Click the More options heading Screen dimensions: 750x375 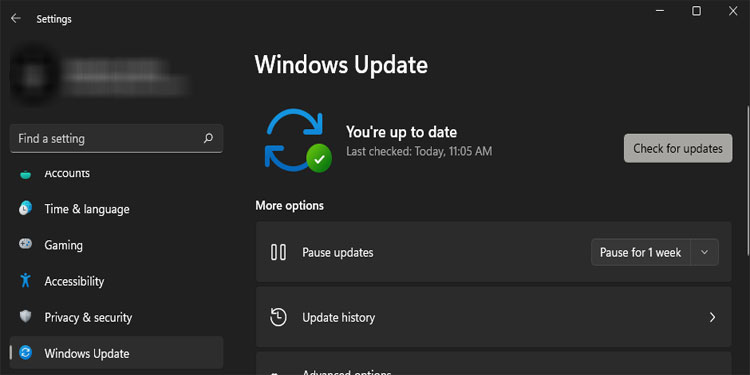(289, 206)
